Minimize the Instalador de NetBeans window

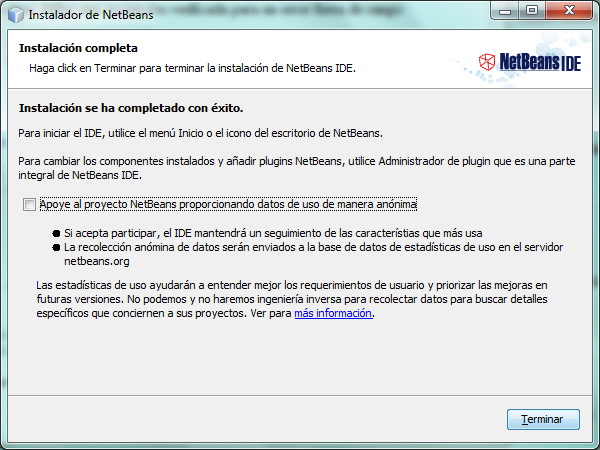[x=505, y=10]
